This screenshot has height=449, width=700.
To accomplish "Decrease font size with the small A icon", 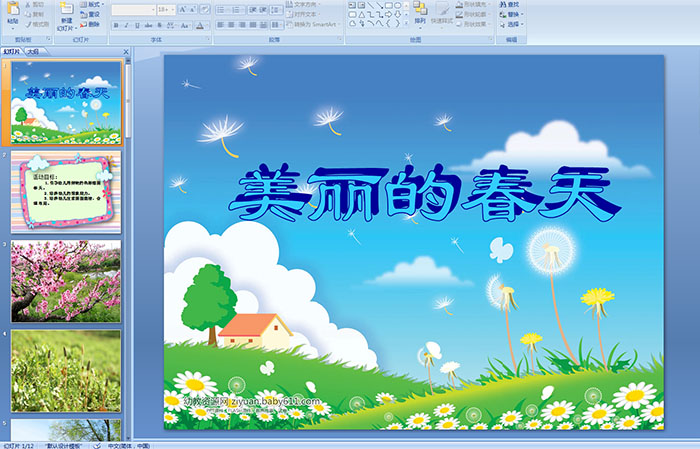I will click(193, 9).
